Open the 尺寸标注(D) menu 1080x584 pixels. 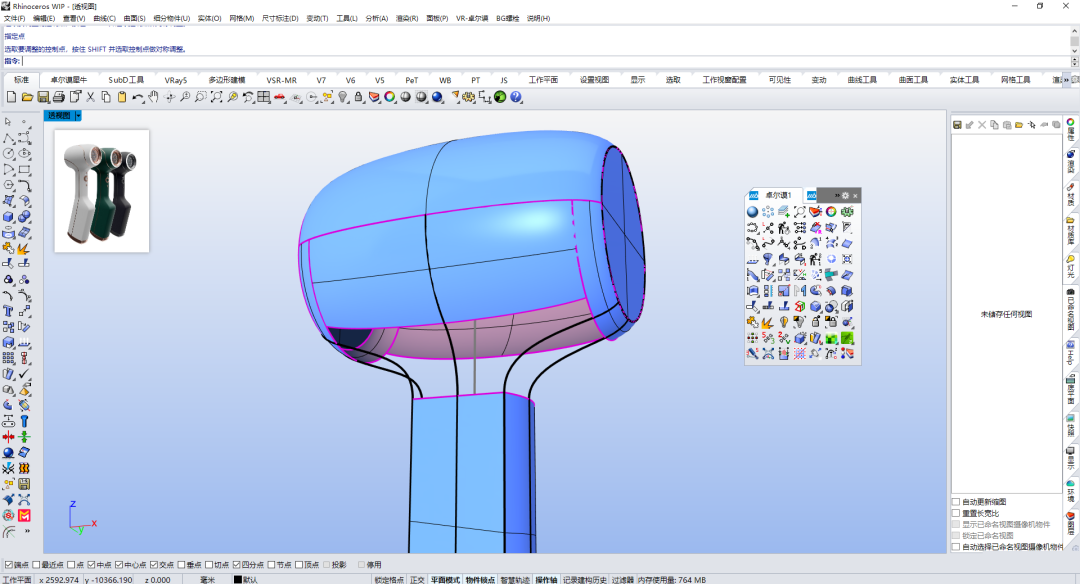point(280,19)
